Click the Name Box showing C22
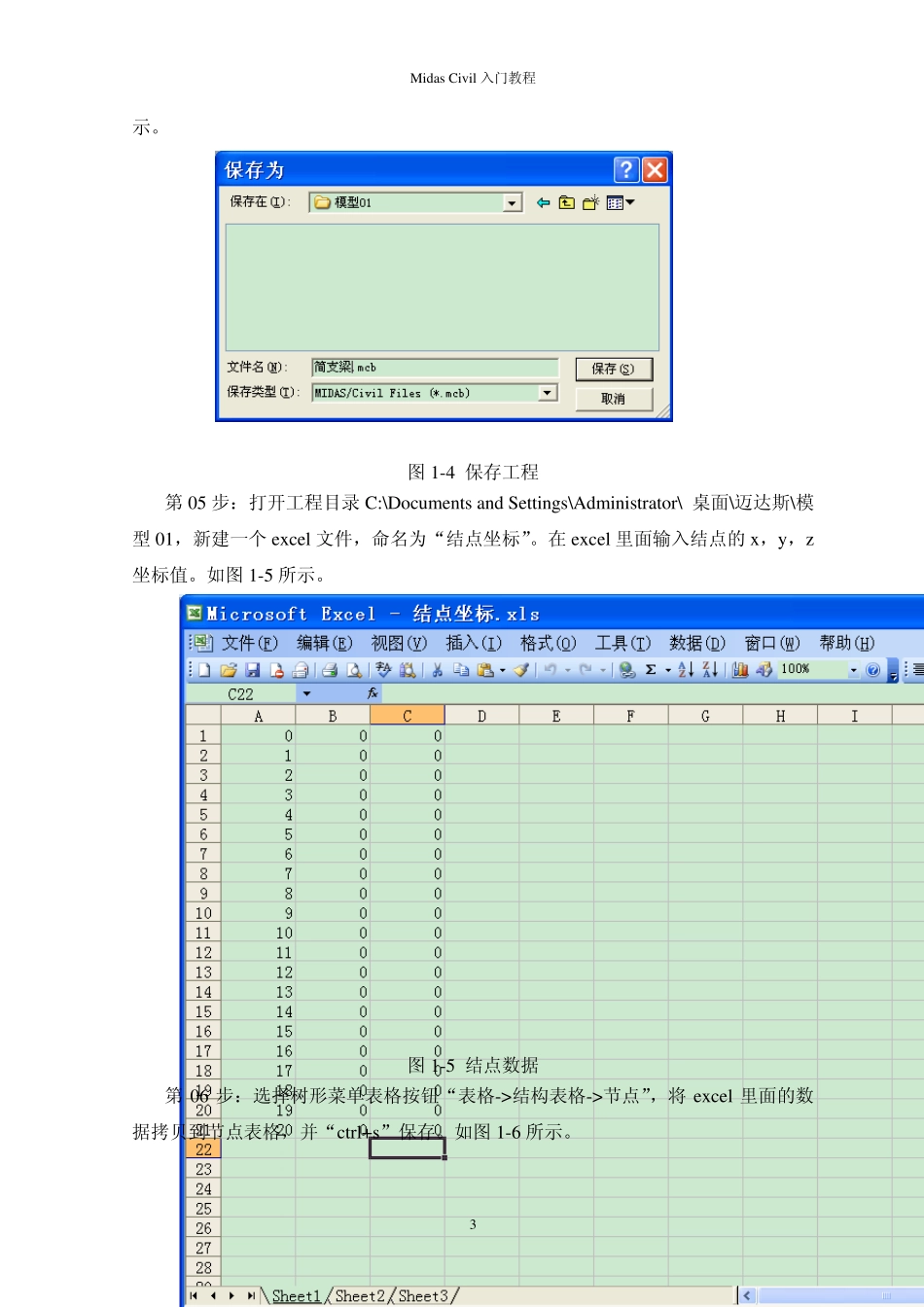Viewport: 924px width, 1307px height. click(241, 693)
